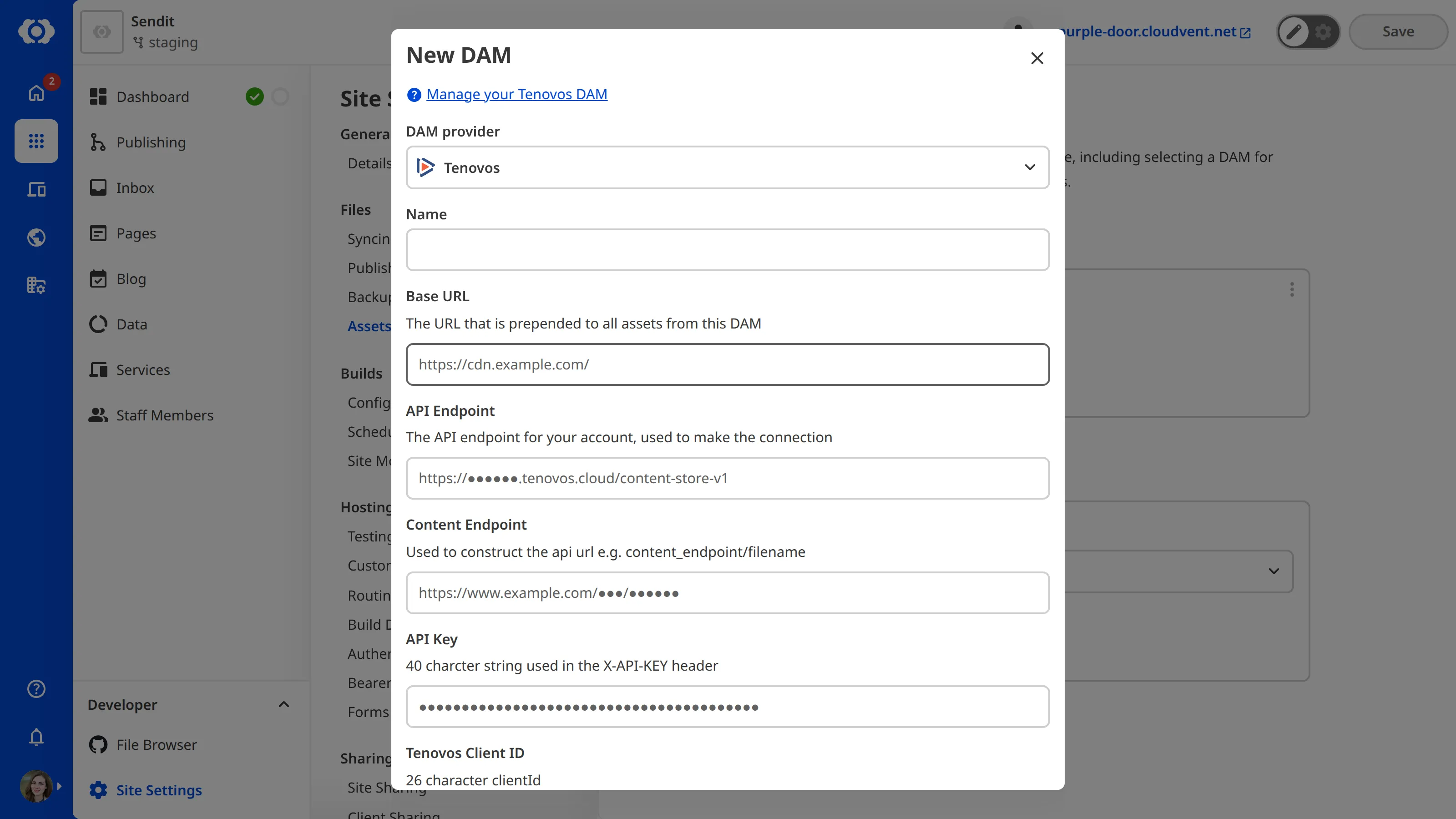
Task: Collapse the Developer section chevron
Action: point(284,704)
